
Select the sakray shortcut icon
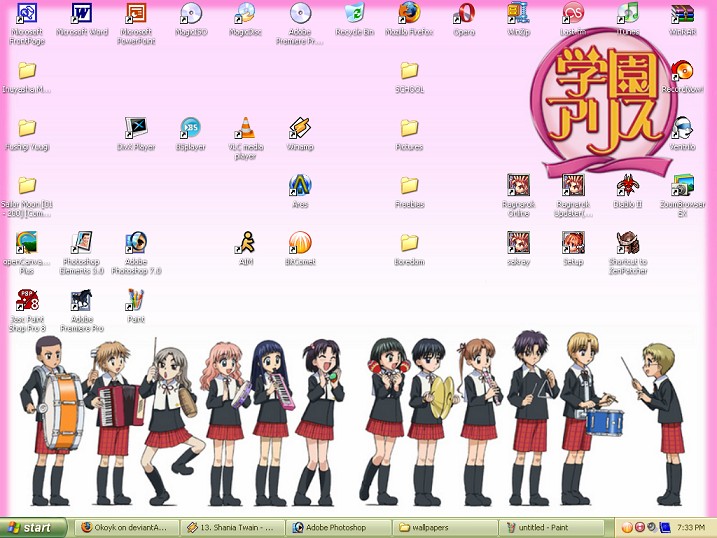pyautogui.click(x=519, y=243)
